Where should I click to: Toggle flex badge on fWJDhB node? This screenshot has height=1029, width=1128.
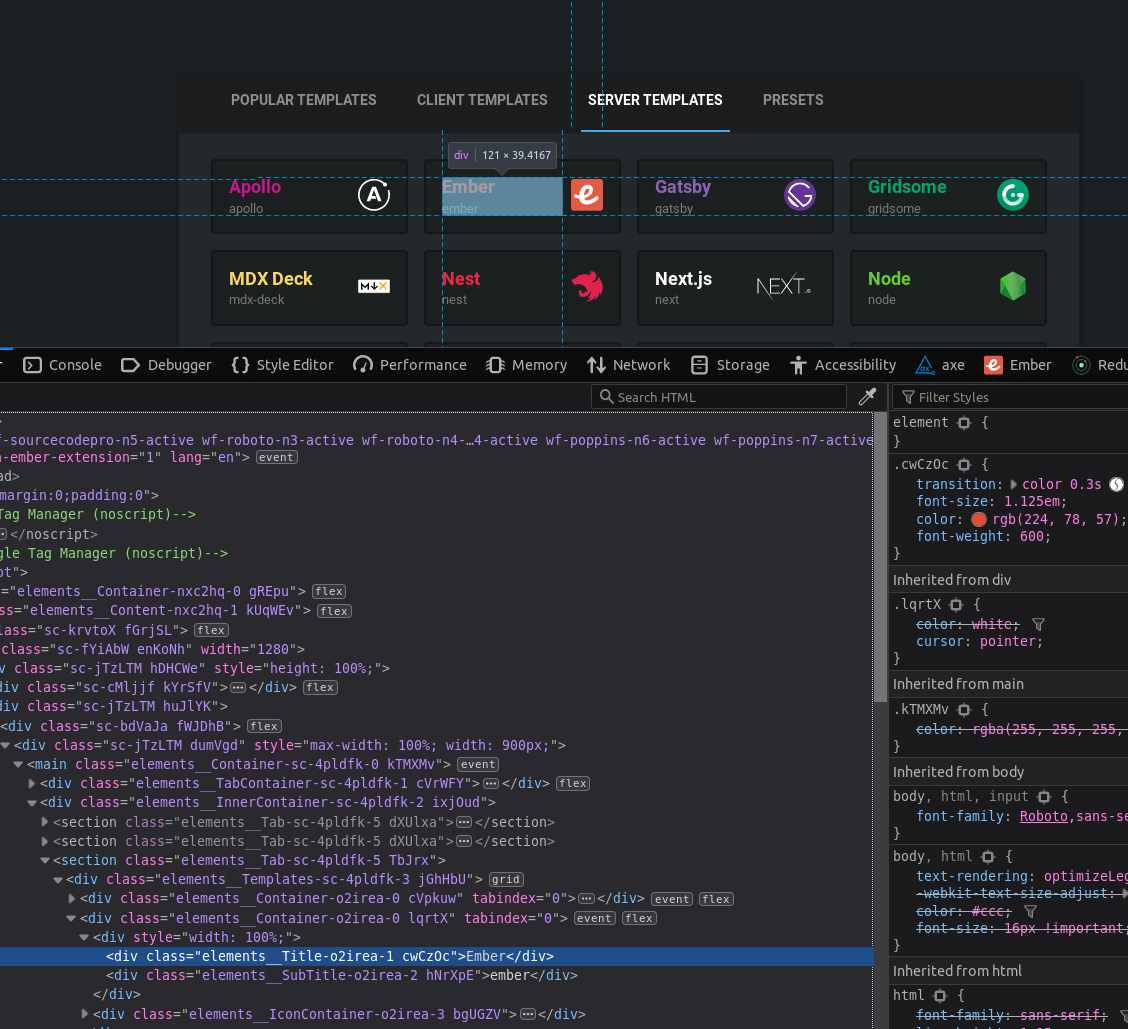[265, 726]
